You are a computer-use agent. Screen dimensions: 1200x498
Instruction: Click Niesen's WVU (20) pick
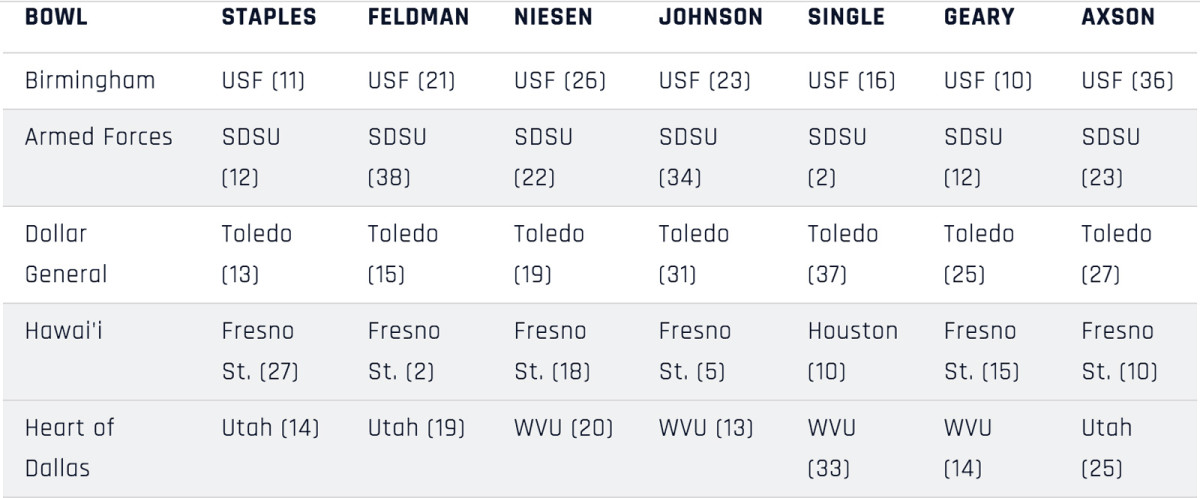click(563, 428)
